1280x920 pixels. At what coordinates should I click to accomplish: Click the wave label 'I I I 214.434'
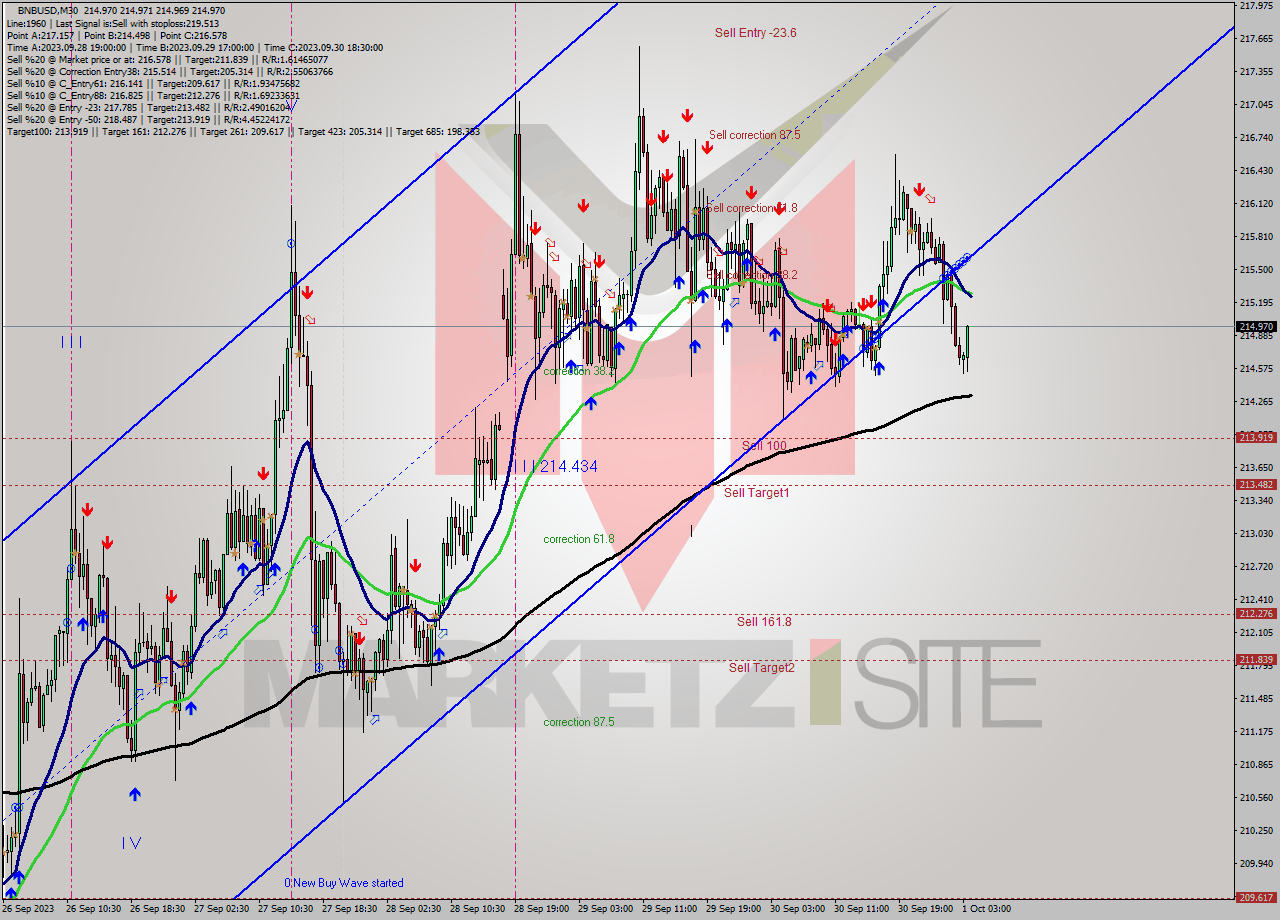[557, 466]
